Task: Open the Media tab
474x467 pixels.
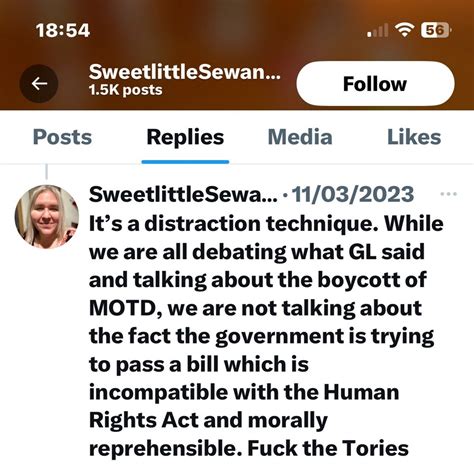Action: 300,137
